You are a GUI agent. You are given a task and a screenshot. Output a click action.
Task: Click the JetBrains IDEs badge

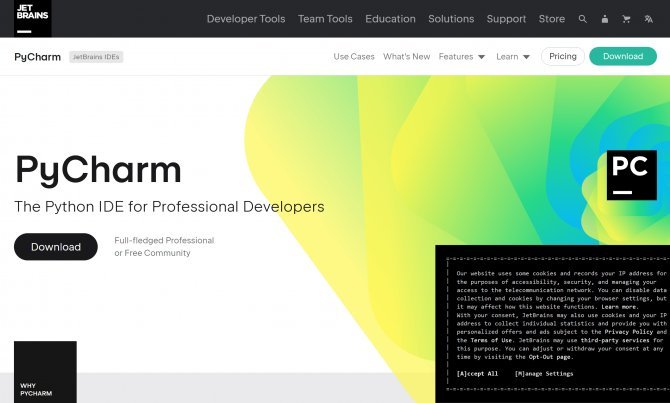point(96,57)
